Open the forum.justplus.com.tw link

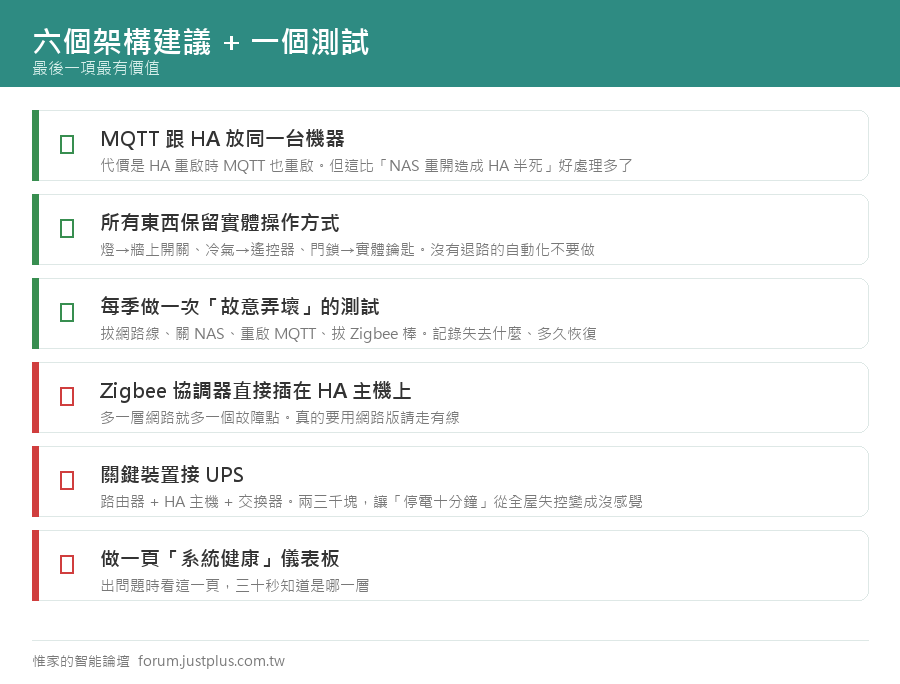pos(211,661)
